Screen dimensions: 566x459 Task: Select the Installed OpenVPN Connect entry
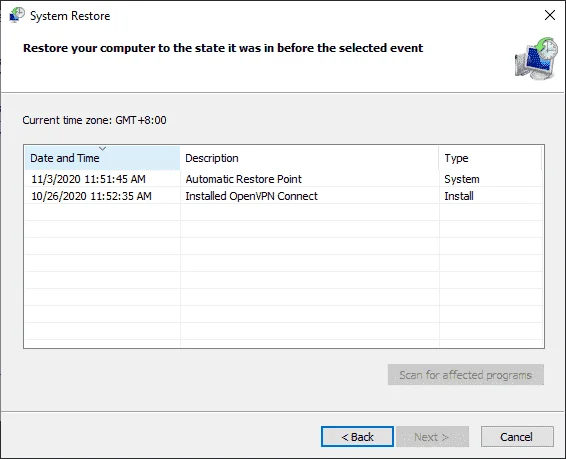251,196
